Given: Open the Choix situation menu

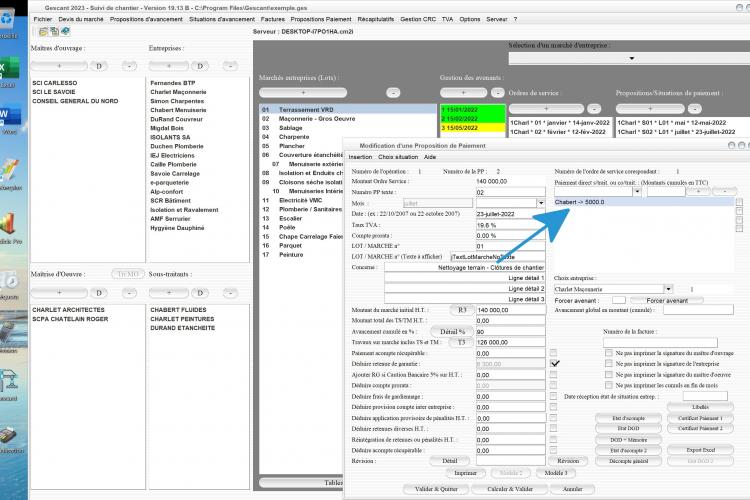Looking at the screenshot, I should coord(398,157).
